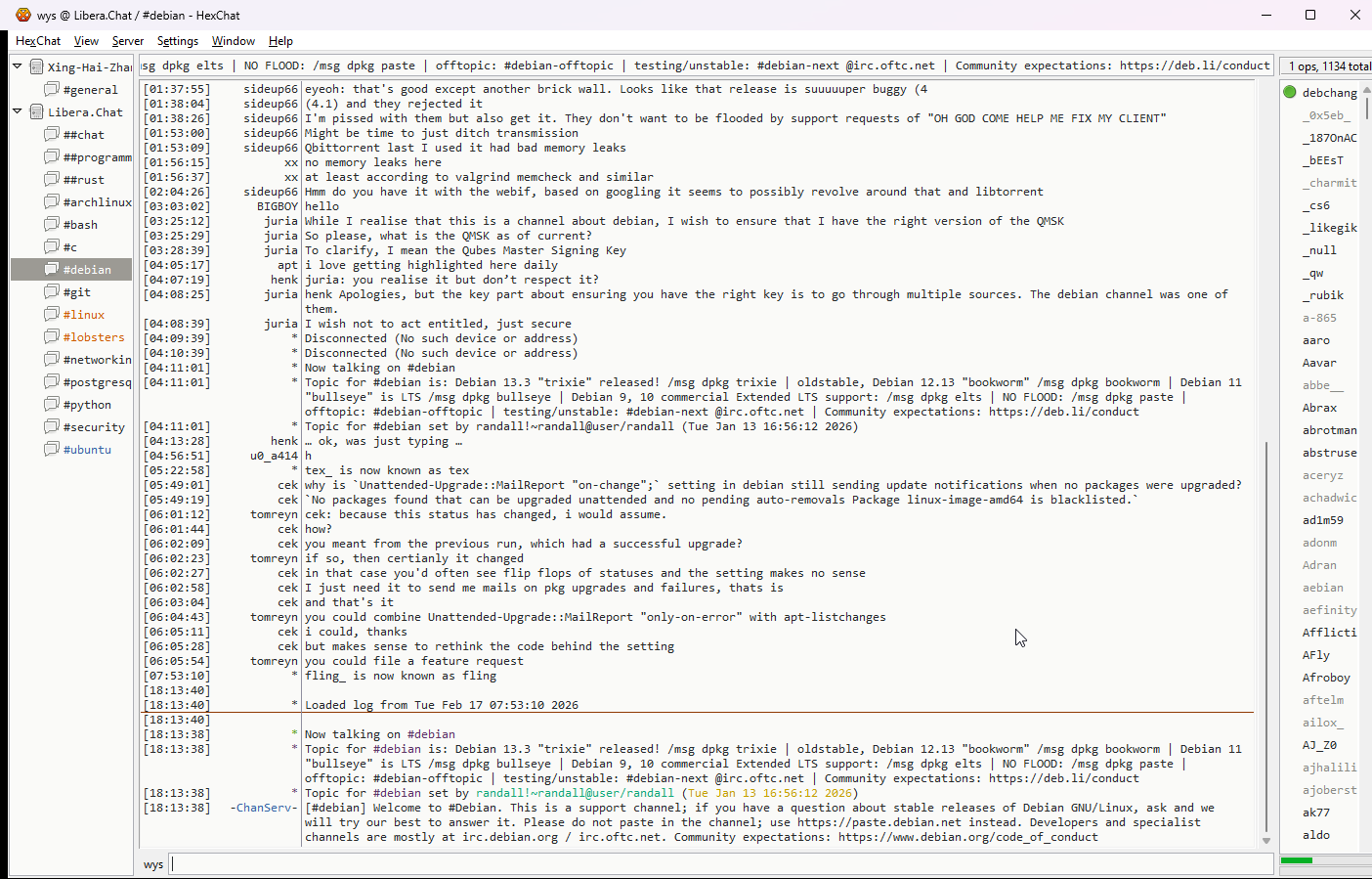The height and width of the screenshot is (879, 1372).
Task: Select user AFly in the user list
Action: click(1315, 655)
